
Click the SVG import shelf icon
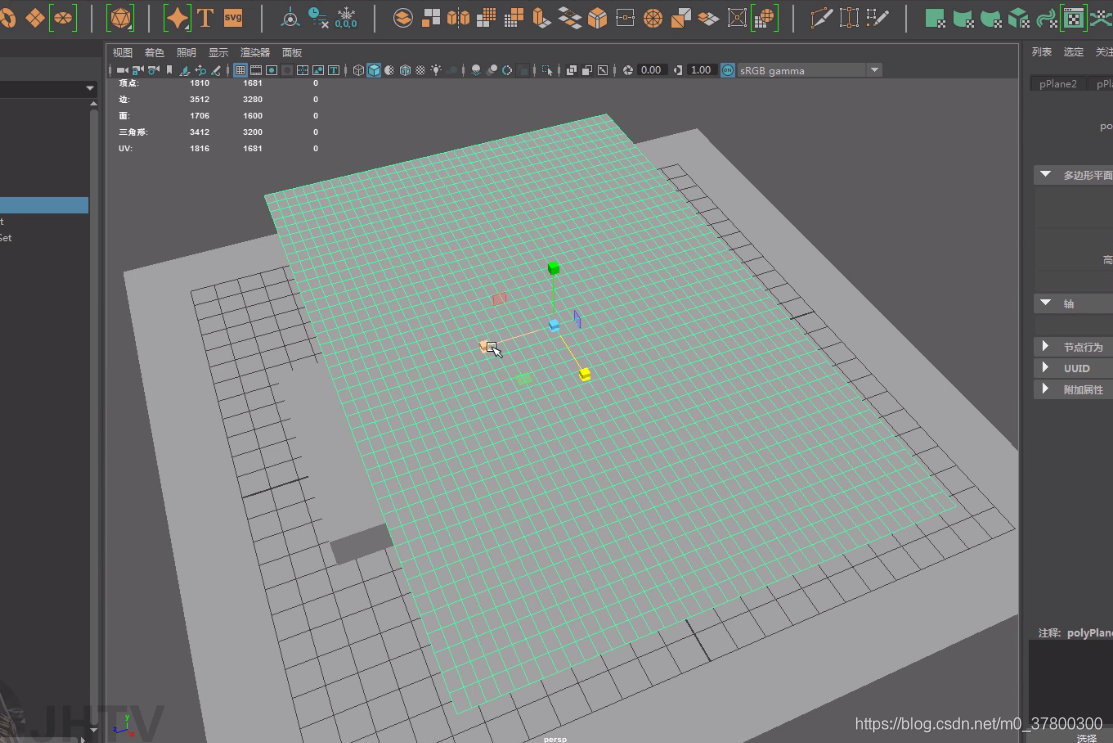pos(233,18)
